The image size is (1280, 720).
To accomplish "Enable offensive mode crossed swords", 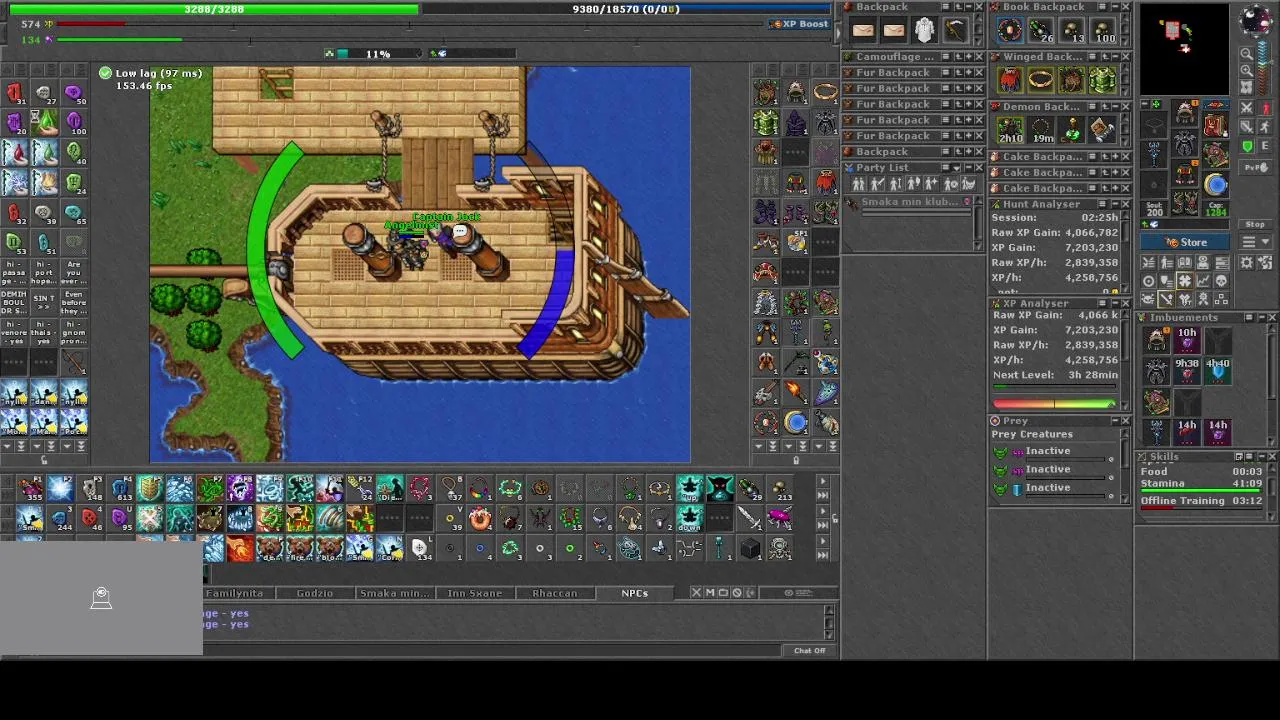I will point(1246,108).
